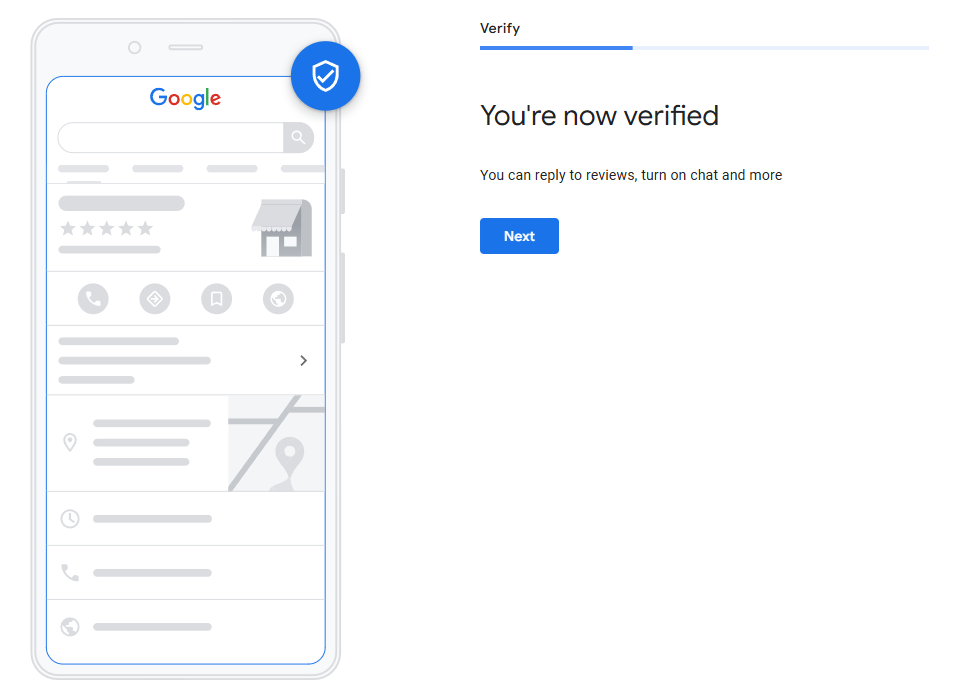The image size is (967, 696).
Task: Click the search magnifier icon in the search bar
Action: [299, 137]
